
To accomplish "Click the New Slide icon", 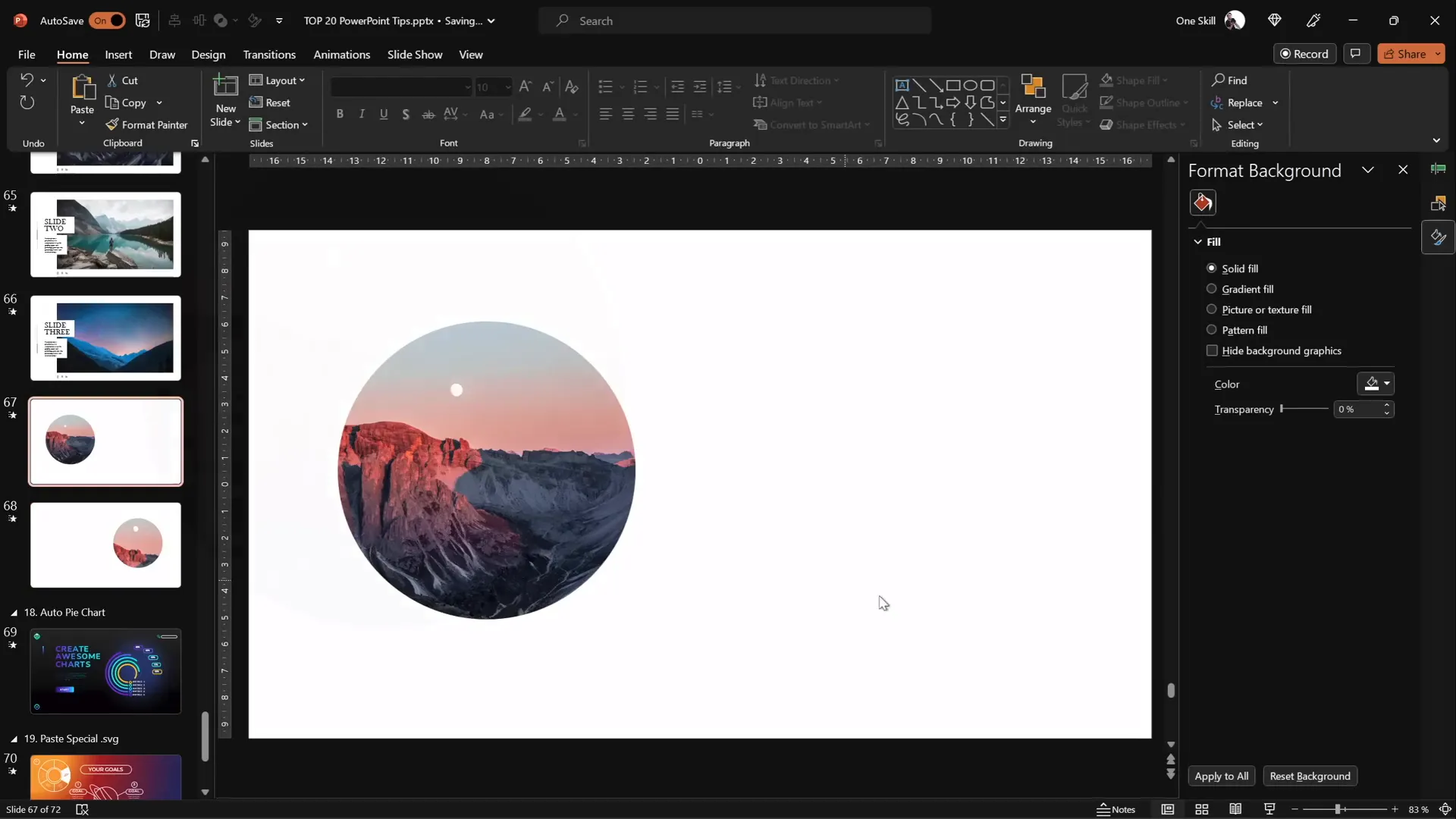I will [225, 86].
